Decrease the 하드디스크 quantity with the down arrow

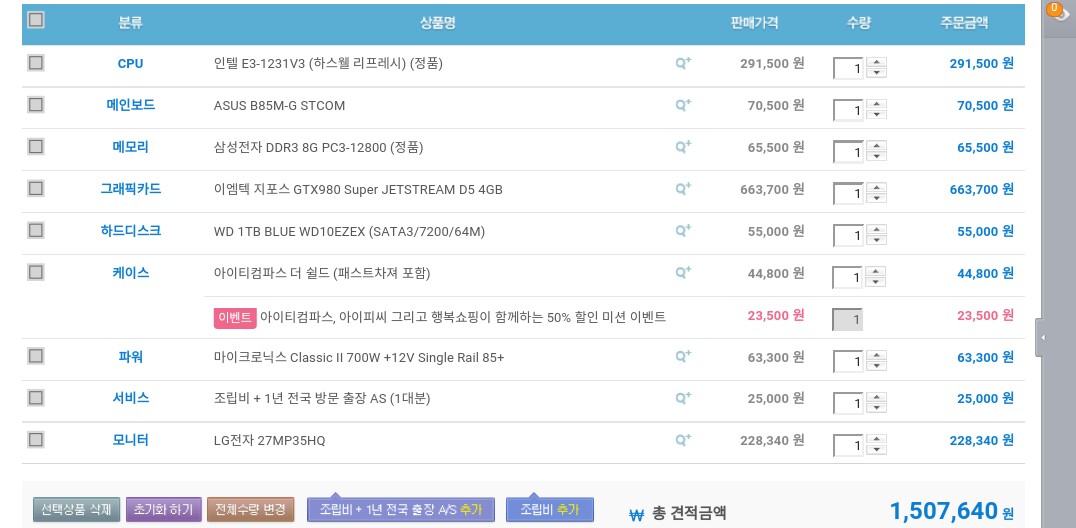pyautogui.click(x=877, y=241)
